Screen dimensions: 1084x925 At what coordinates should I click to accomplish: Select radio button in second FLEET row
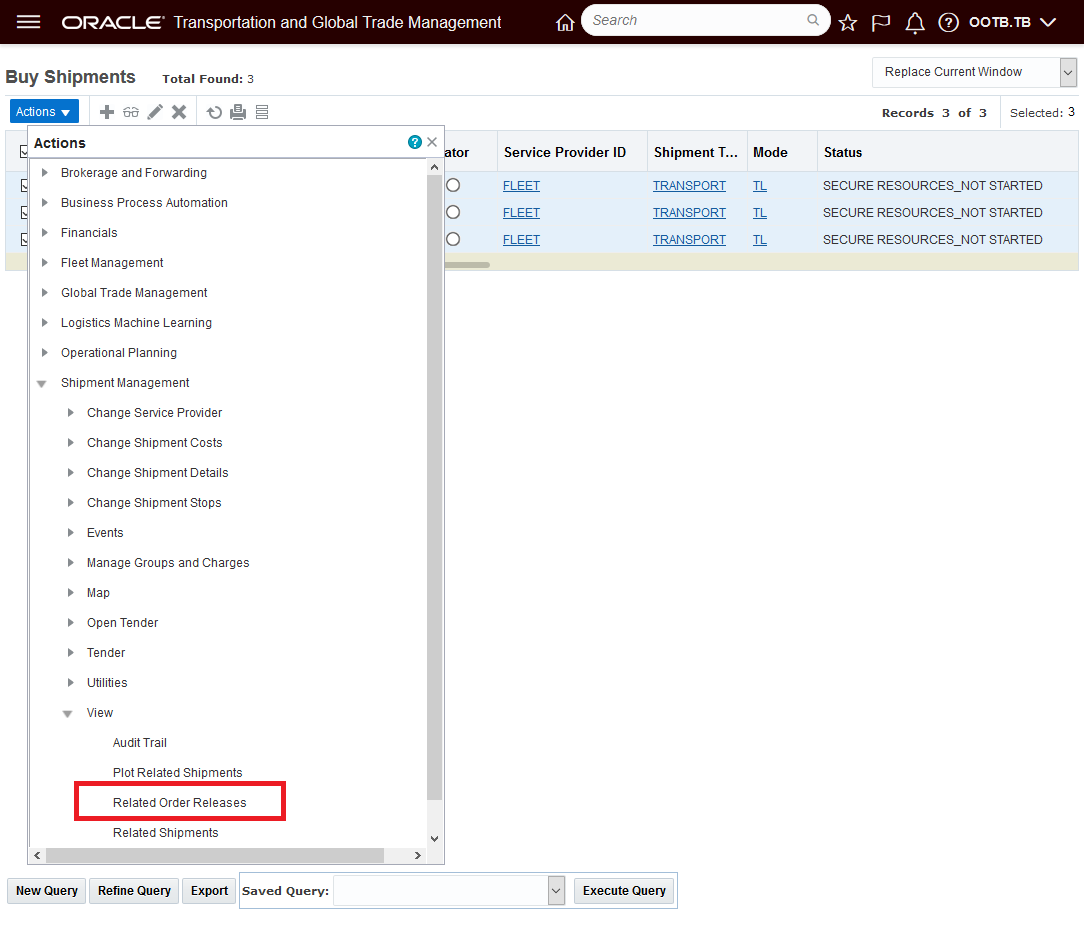(453, 212)
